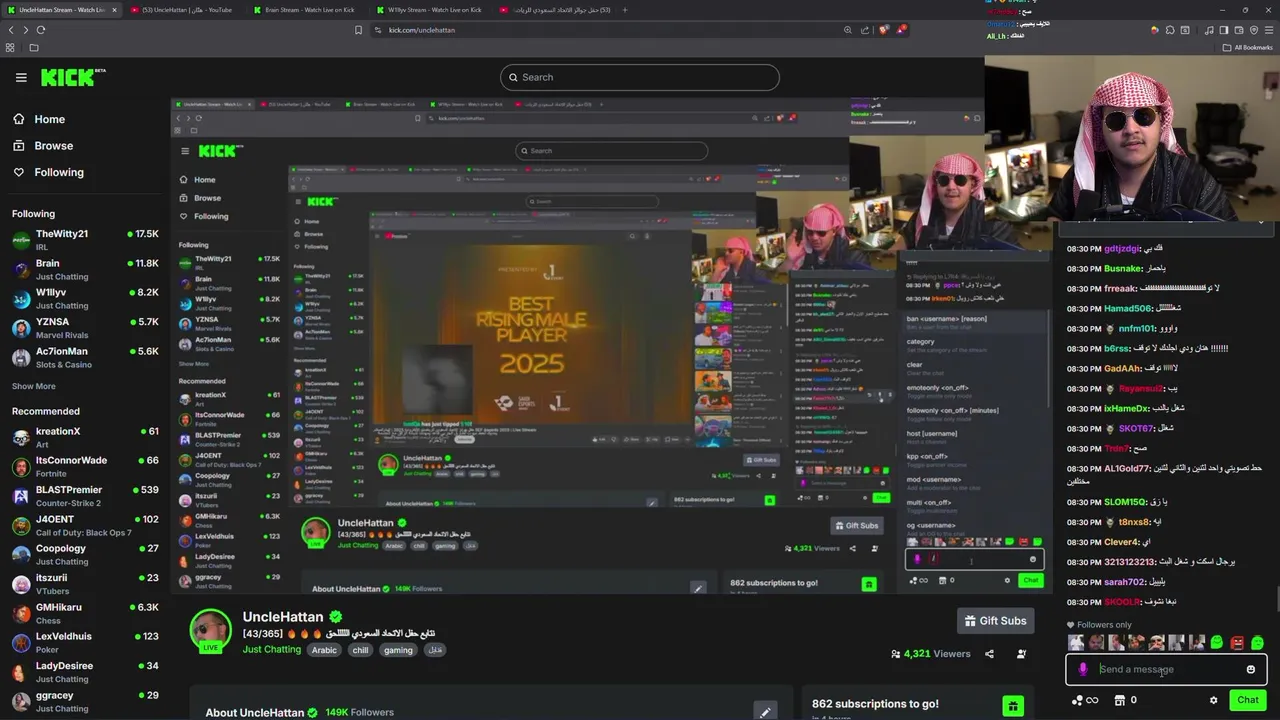Screen dimensions: 1280x720
Task: Open W1llyv followed channel
Action: 84,299
